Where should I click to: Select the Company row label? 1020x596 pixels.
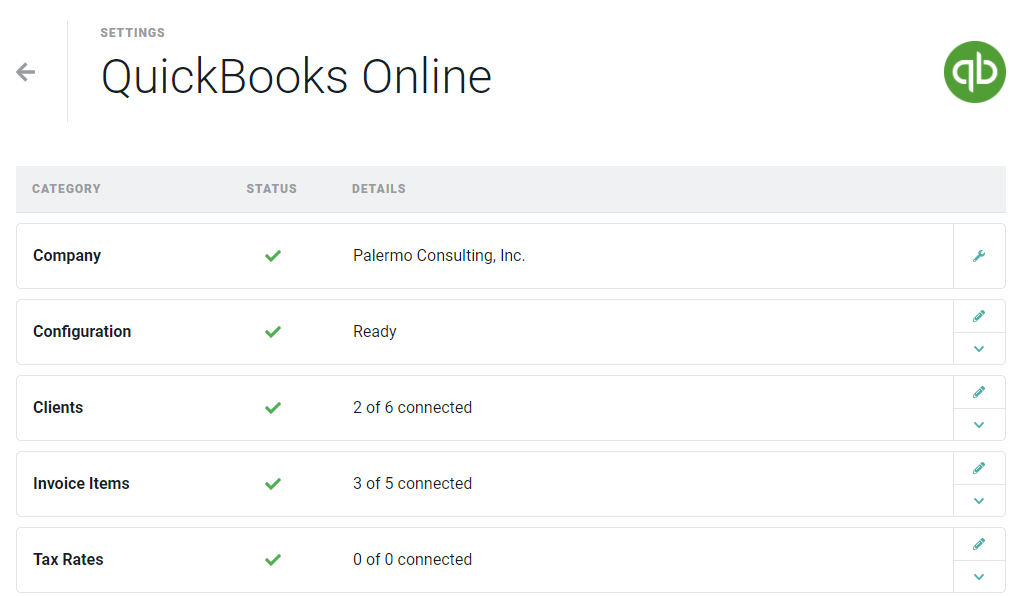(67, 256)
